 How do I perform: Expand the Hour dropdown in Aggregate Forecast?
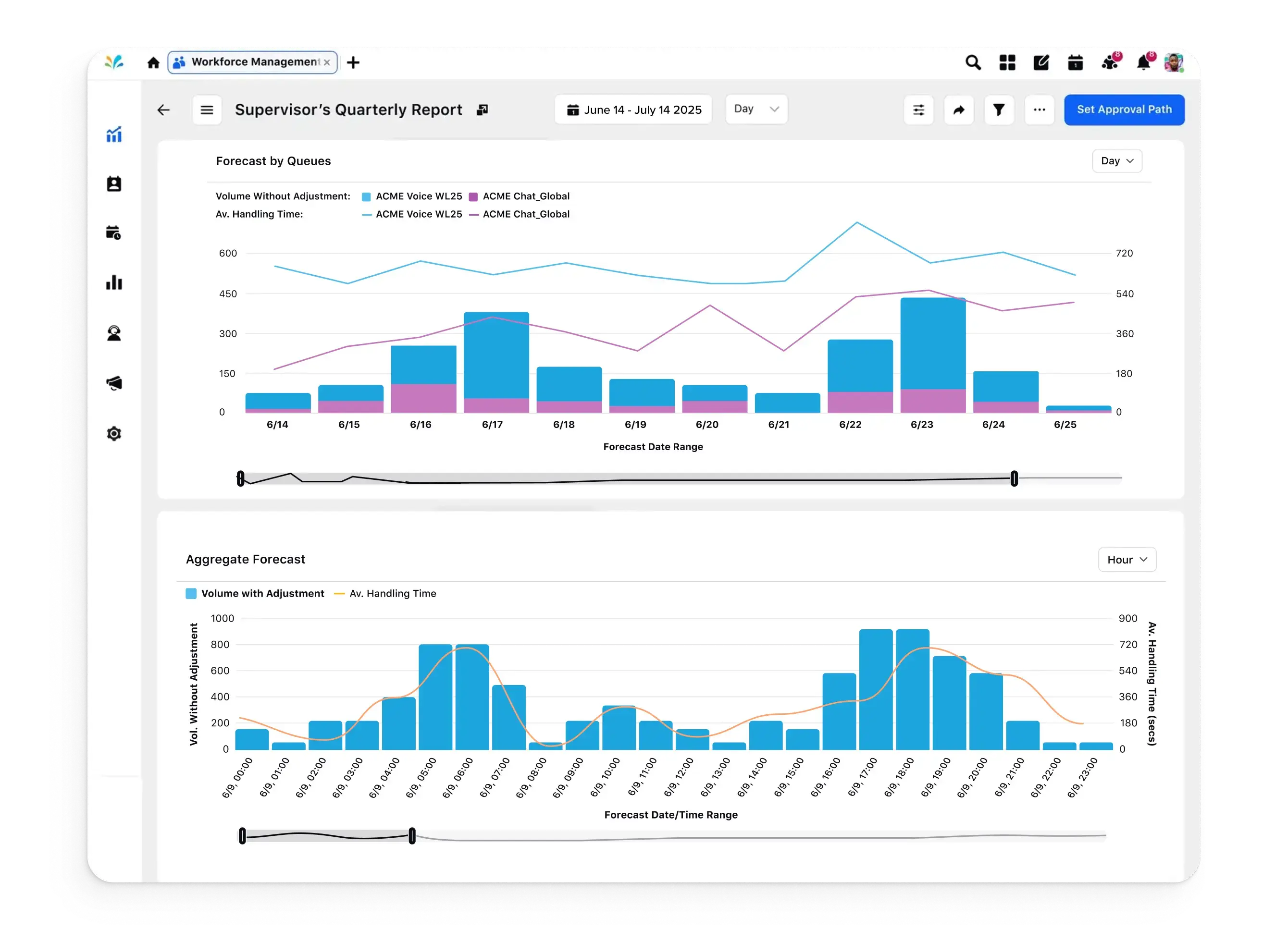[x=1126, y=560]
